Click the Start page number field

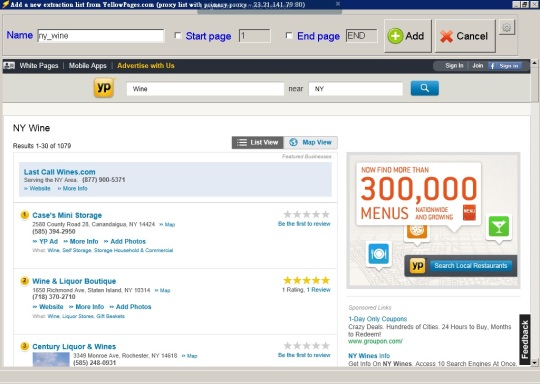[x=255, y=36]
